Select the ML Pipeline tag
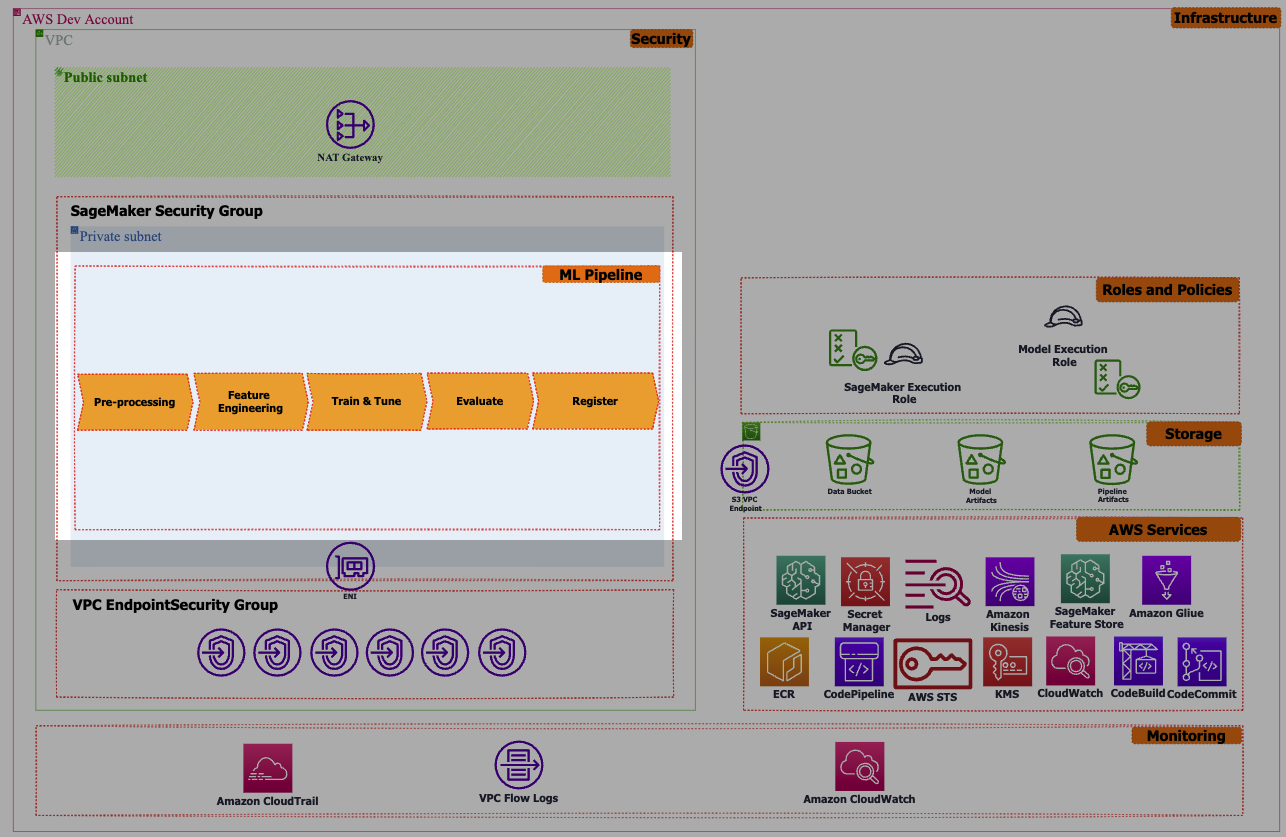The height and width of the screenshot is (837, 1286). click(601, 275)
